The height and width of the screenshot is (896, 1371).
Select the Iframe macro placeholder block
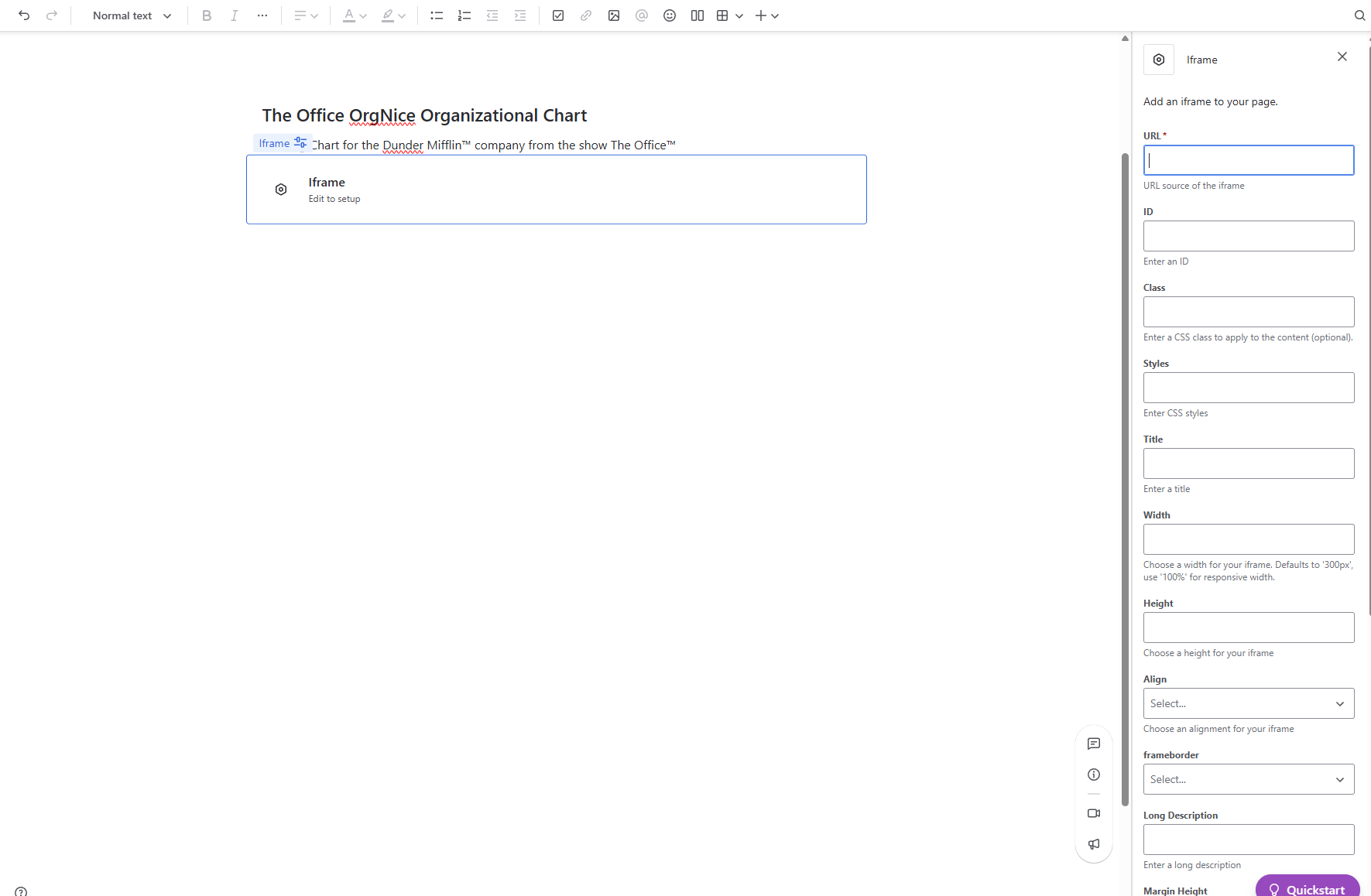point(557,190)
